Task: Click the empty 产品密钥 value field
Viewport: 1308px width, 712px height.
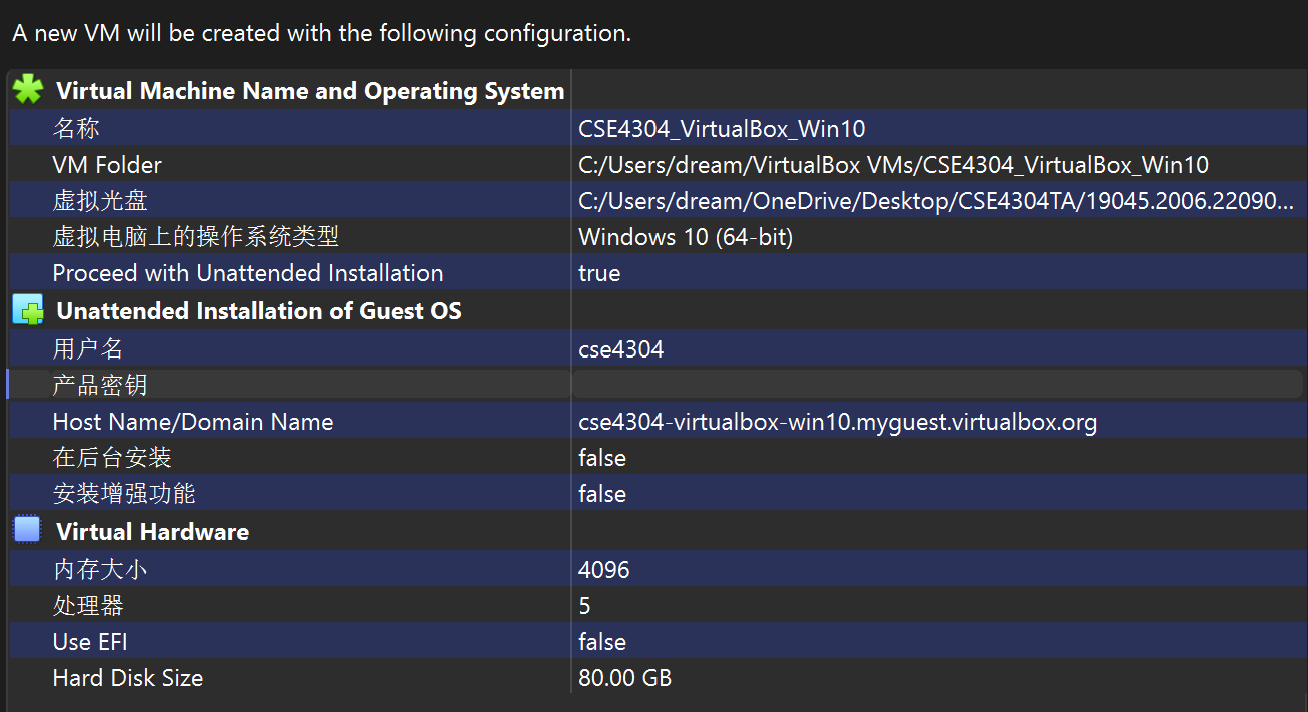Action: 936,385
